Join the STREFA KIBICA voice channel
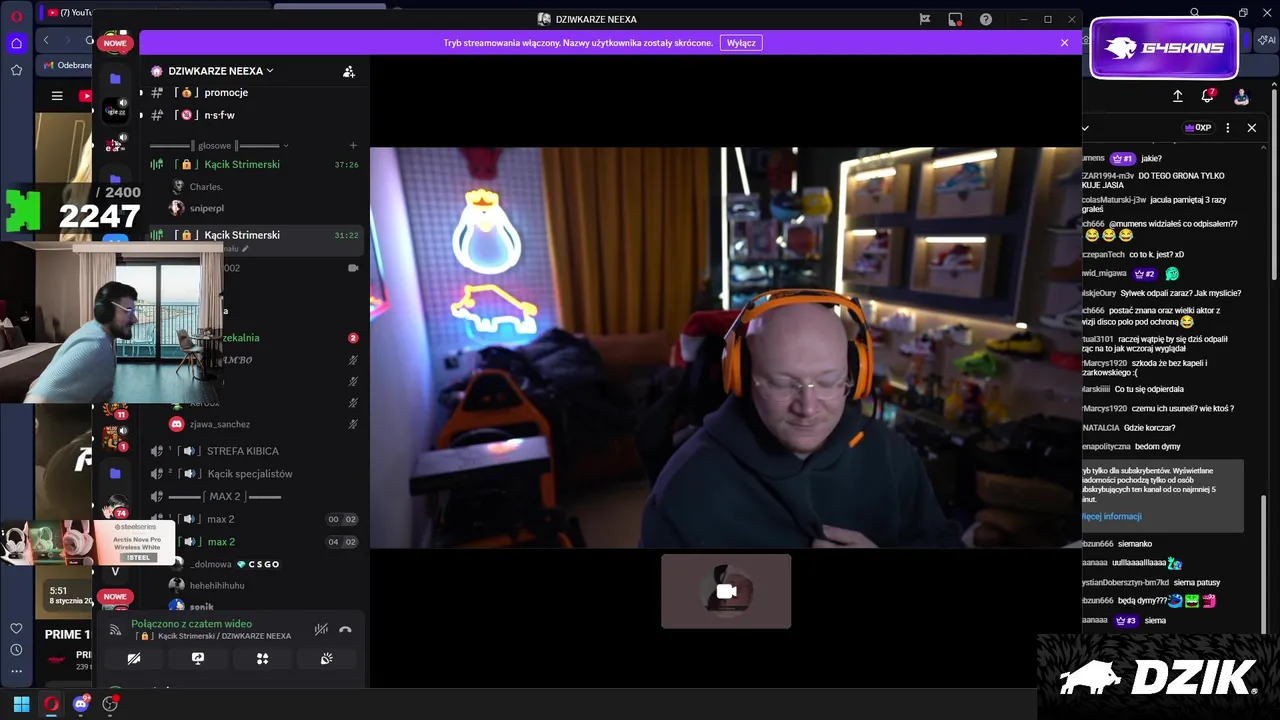Viewport: 1280px width, 720px height. [242, 451]
